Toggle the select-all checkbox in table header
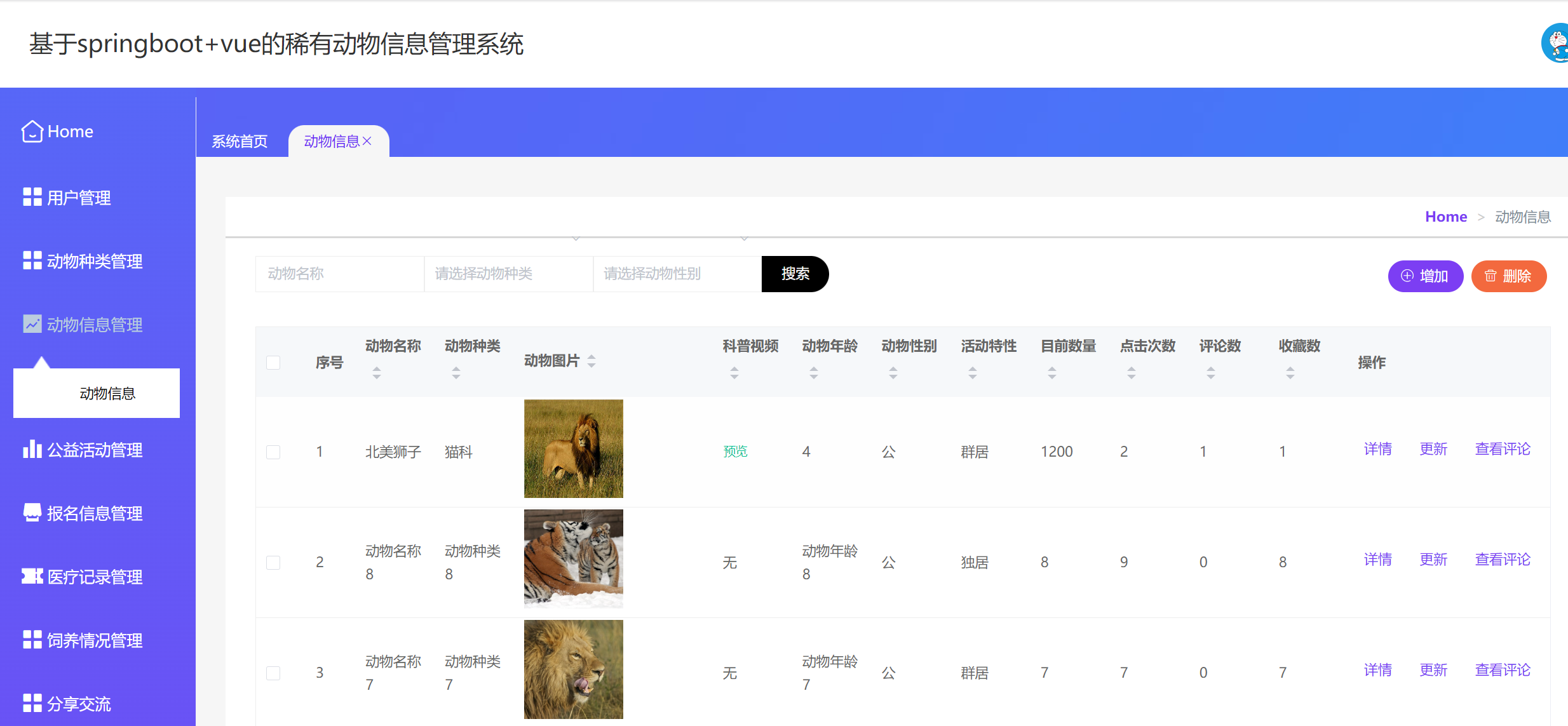Image resolution: width=1568 pixels, height=726 pixels. coord(273,362)
